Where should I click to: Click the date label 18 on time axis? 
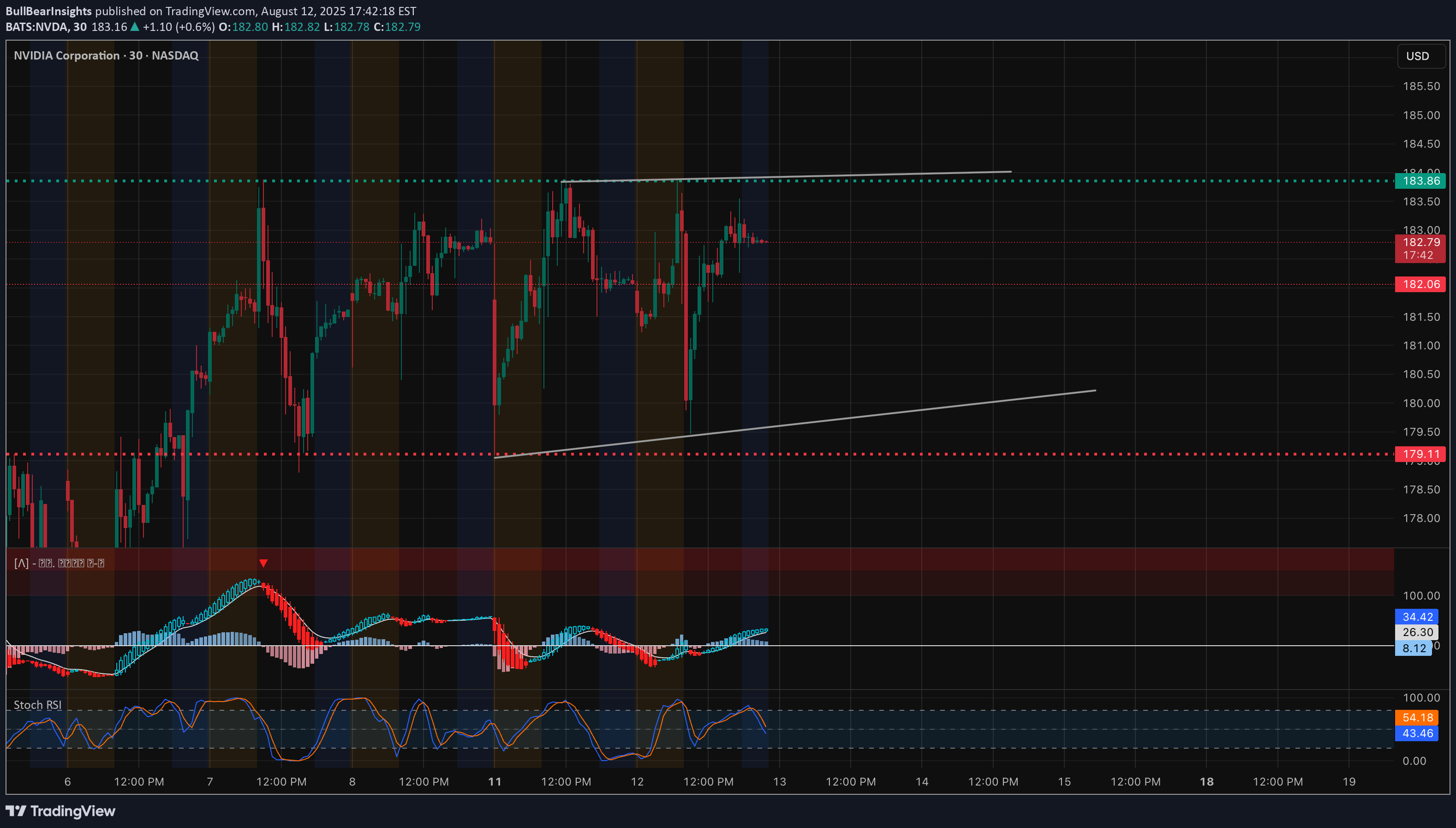click(x=1206, y=782)
